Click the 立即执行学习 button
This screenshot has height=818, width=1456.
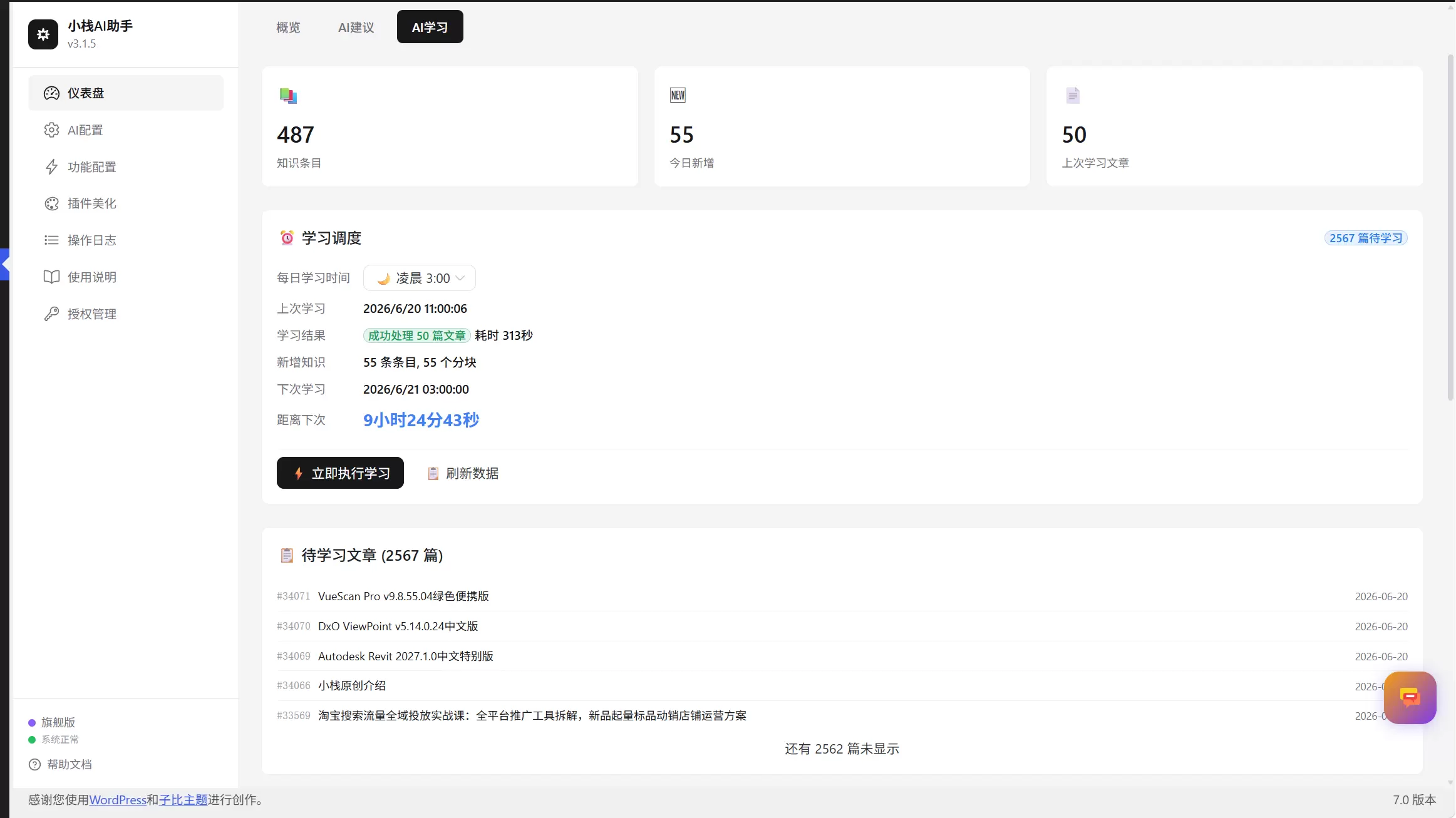(x=340, y=473)
